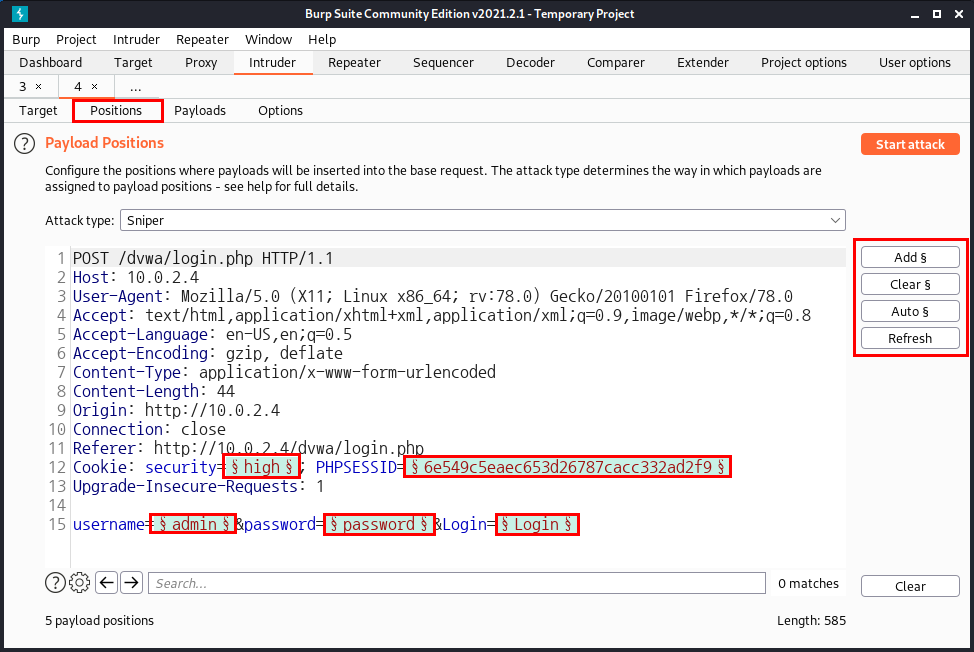Go to next search match arrow
The image size is (974, 652).
tap(131, 582)
